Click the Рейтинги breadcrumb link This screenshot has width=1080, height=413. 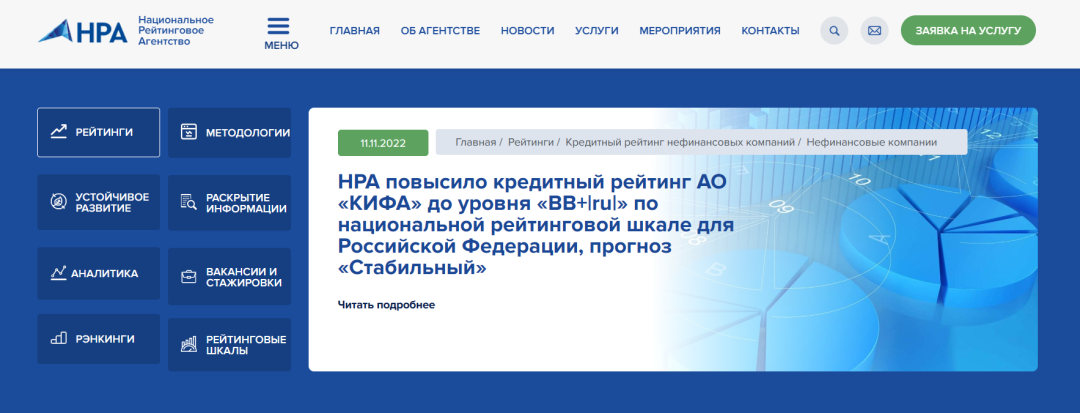530,143
